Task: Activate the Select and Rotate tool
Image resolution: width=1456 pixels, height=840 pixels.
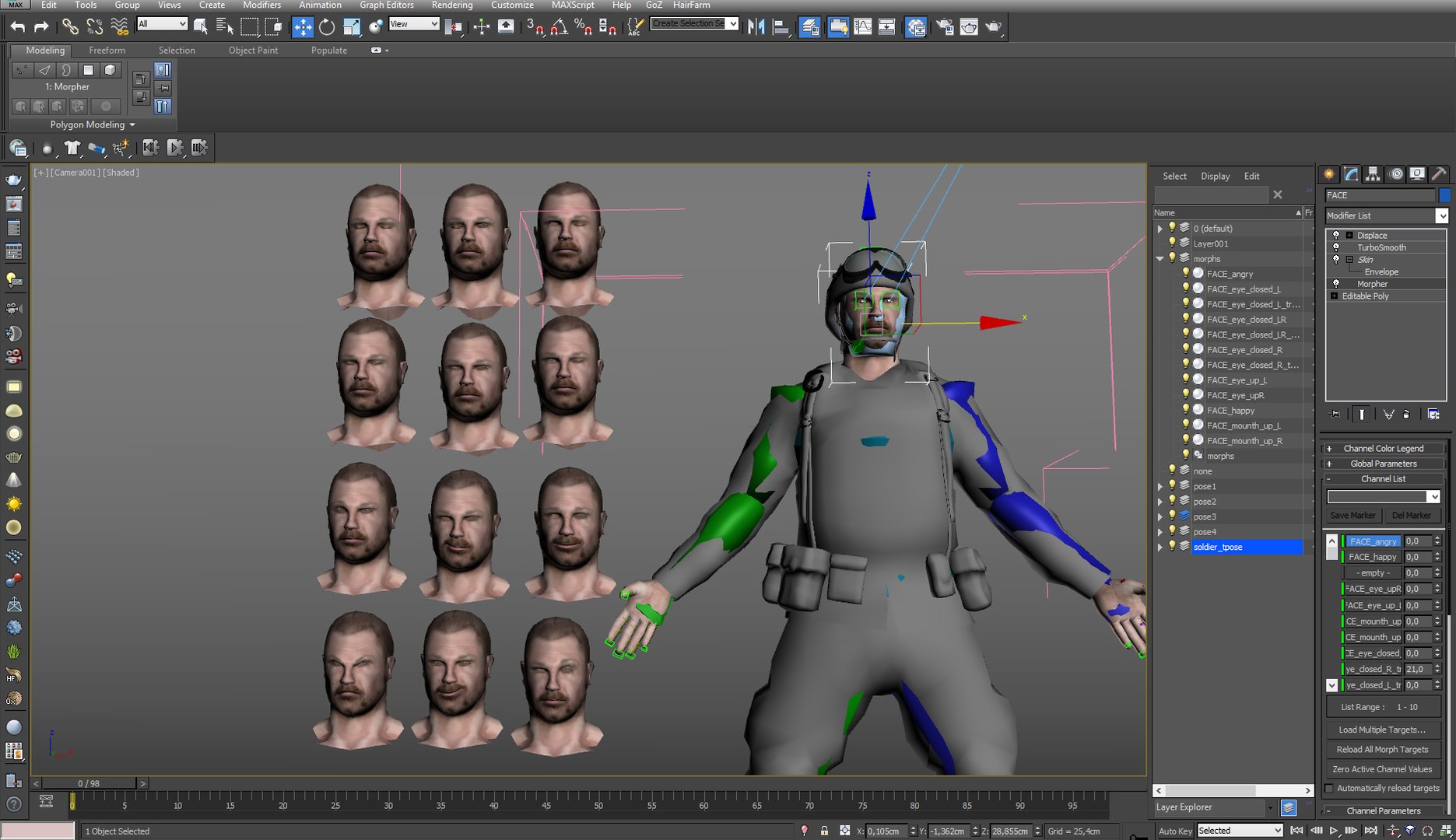Action: [327, 26]
